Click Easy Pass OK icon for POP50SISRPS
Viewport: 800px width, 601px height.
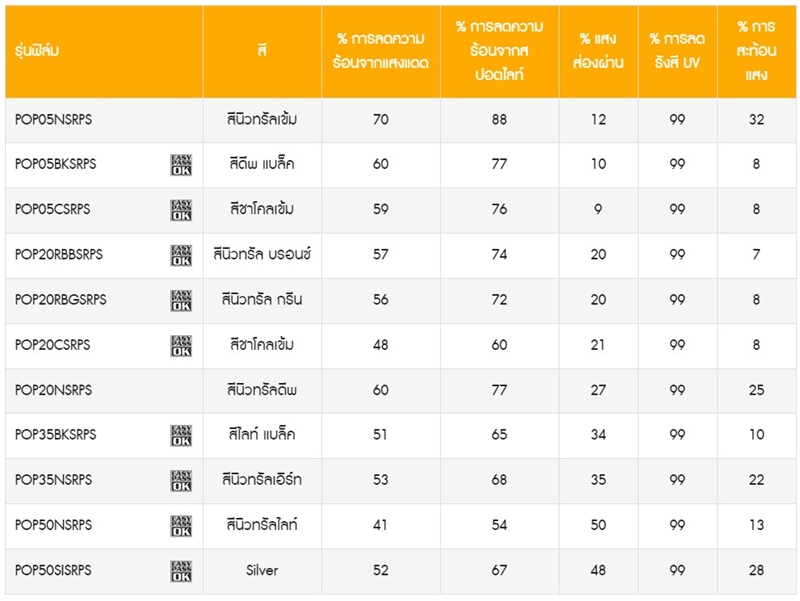[x=181, y=571]
